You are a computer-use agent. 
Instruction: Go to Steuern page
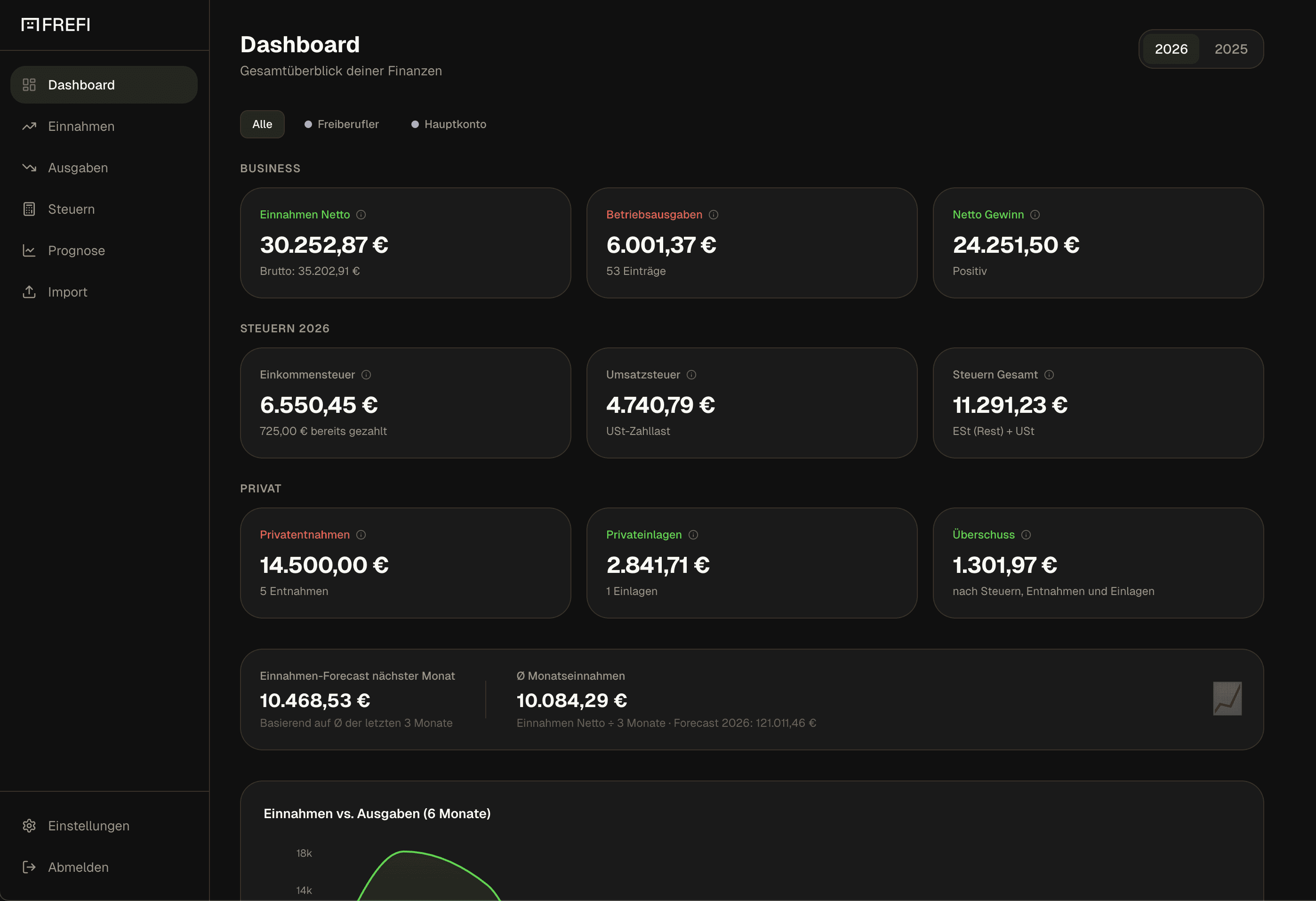tap(72, 209)
